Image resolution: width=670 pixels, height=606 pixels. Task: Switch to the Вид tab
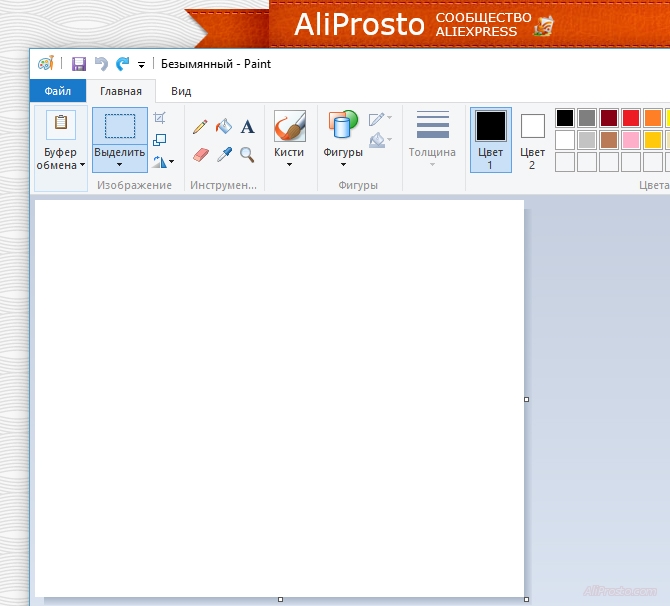point(181,91)
